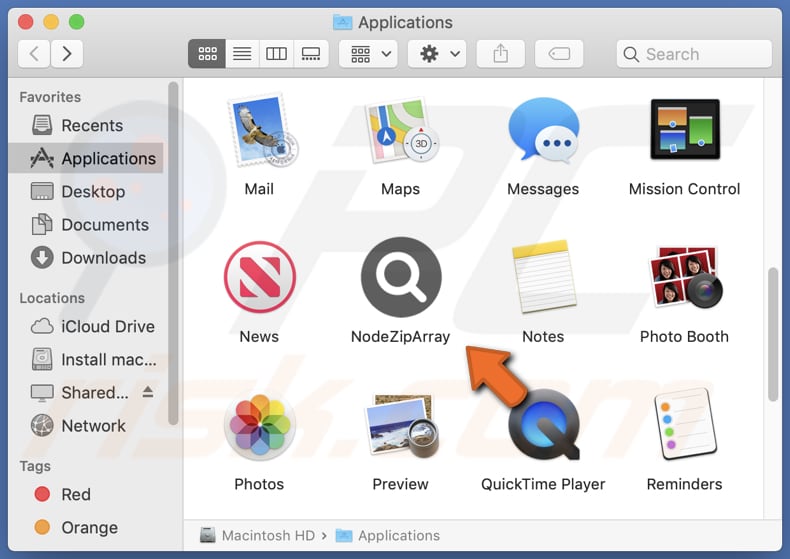Screen dimensions: 790x559
Task: Eject the Shared... volume
Action: pos(148,392)
